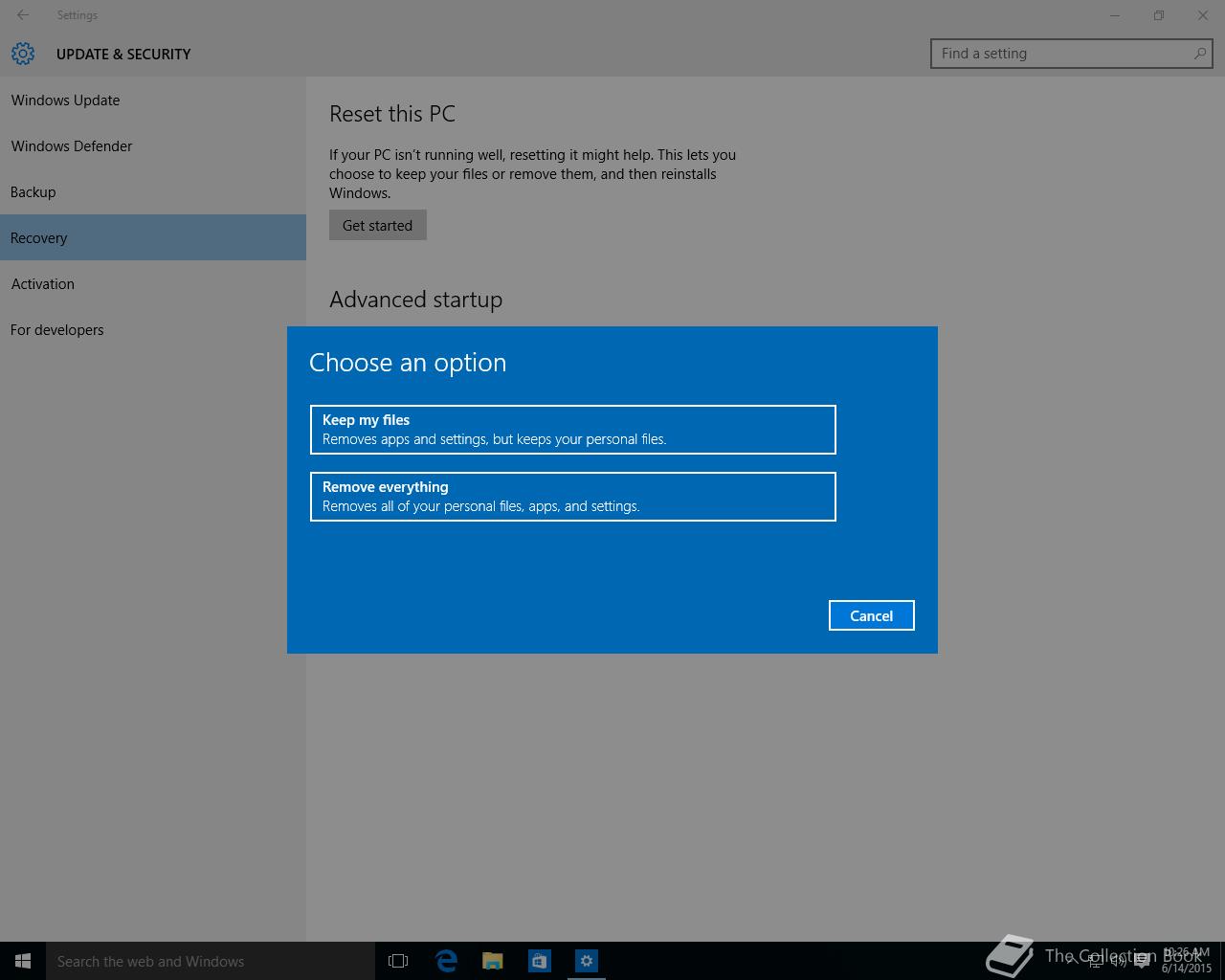Click the Update & Security gear icon
The width and height of the screenshot is (1225, 980).
(x=23, y=54)
